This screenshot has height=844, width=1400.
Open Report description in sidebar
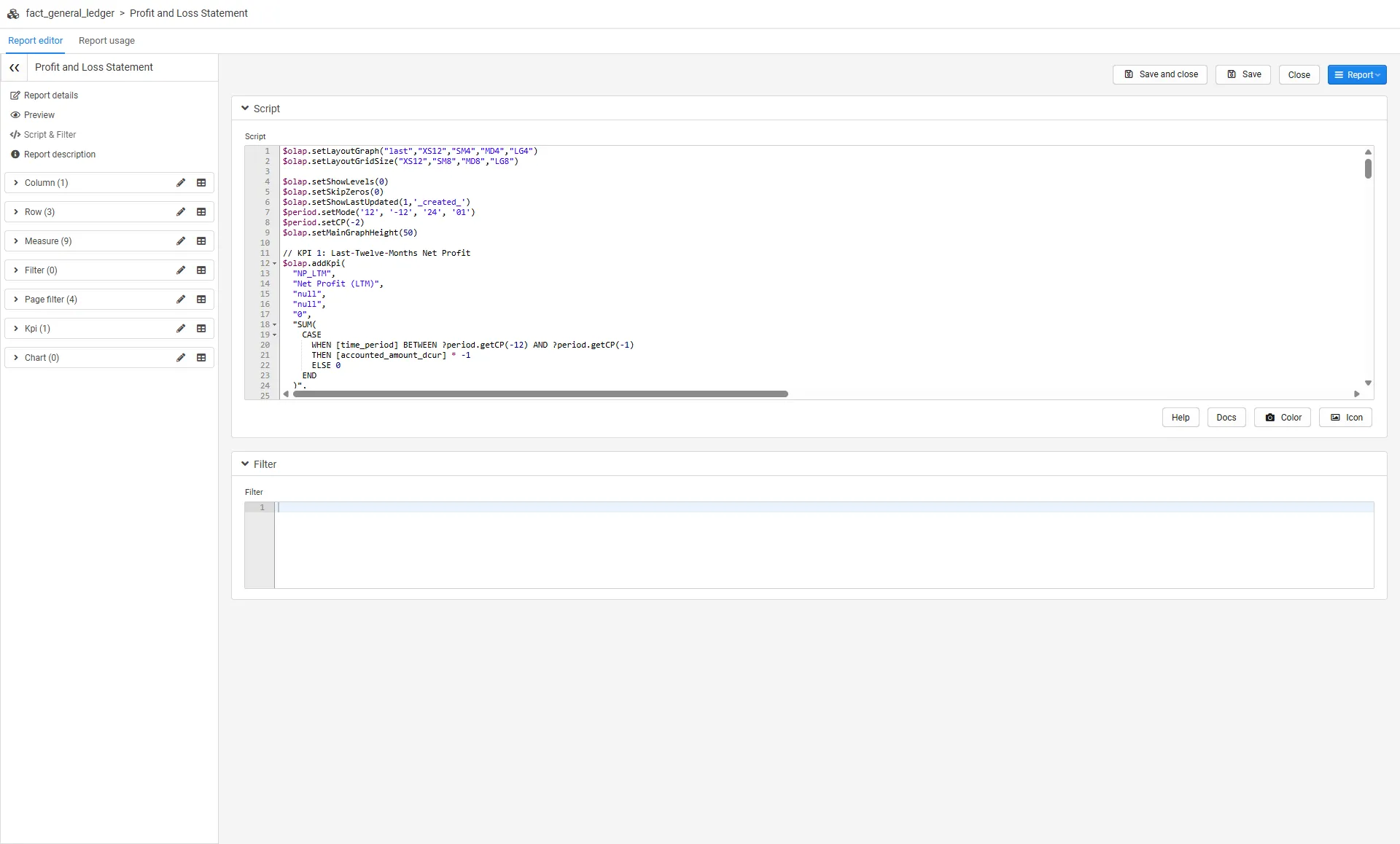(52, 155)
